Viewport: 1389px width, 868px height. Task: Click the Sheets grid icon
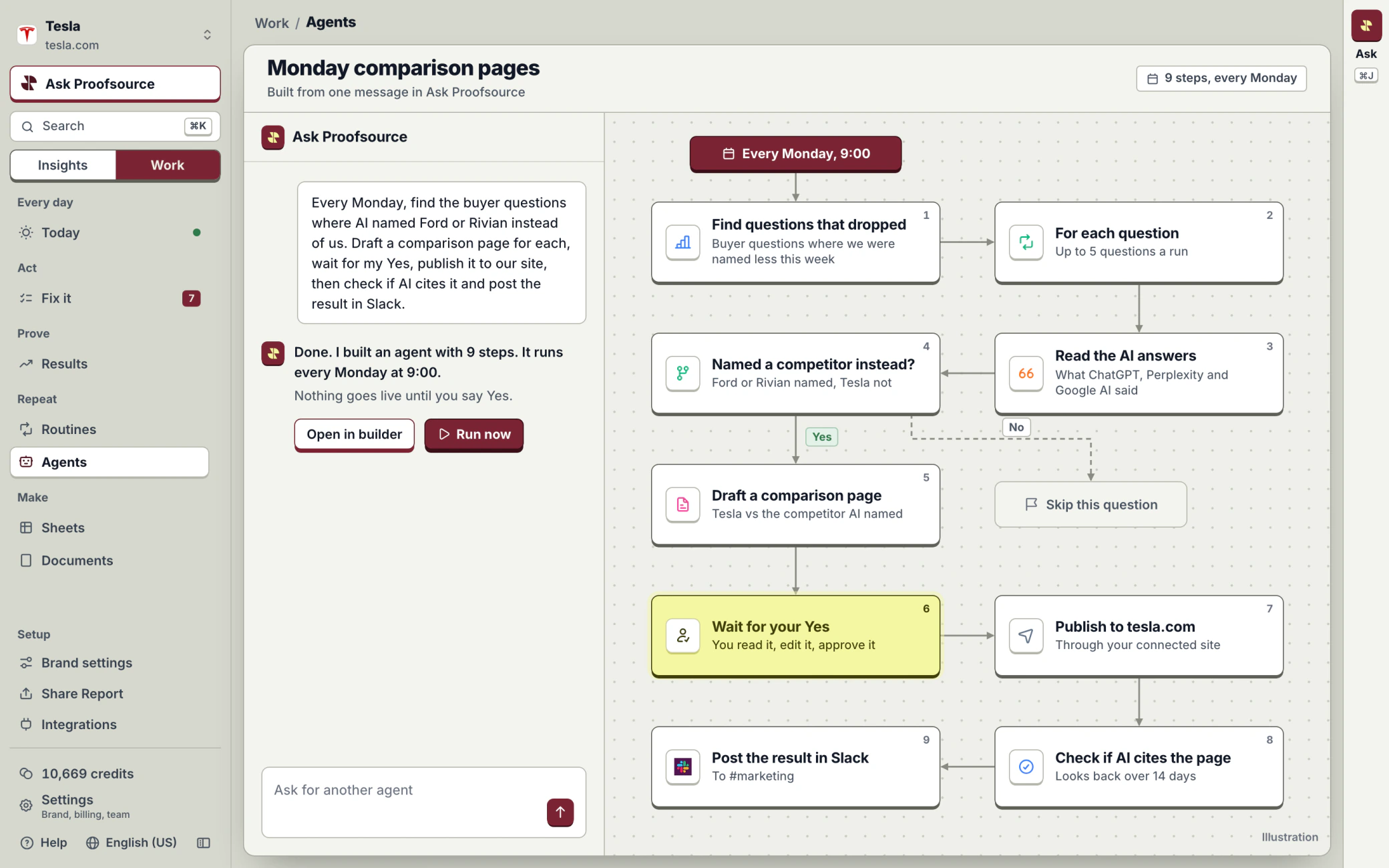click(x=26, y=527)
